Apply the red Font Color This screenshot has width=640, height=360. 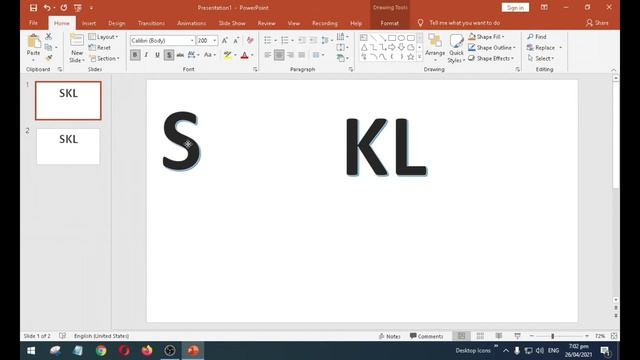(244, 55)
